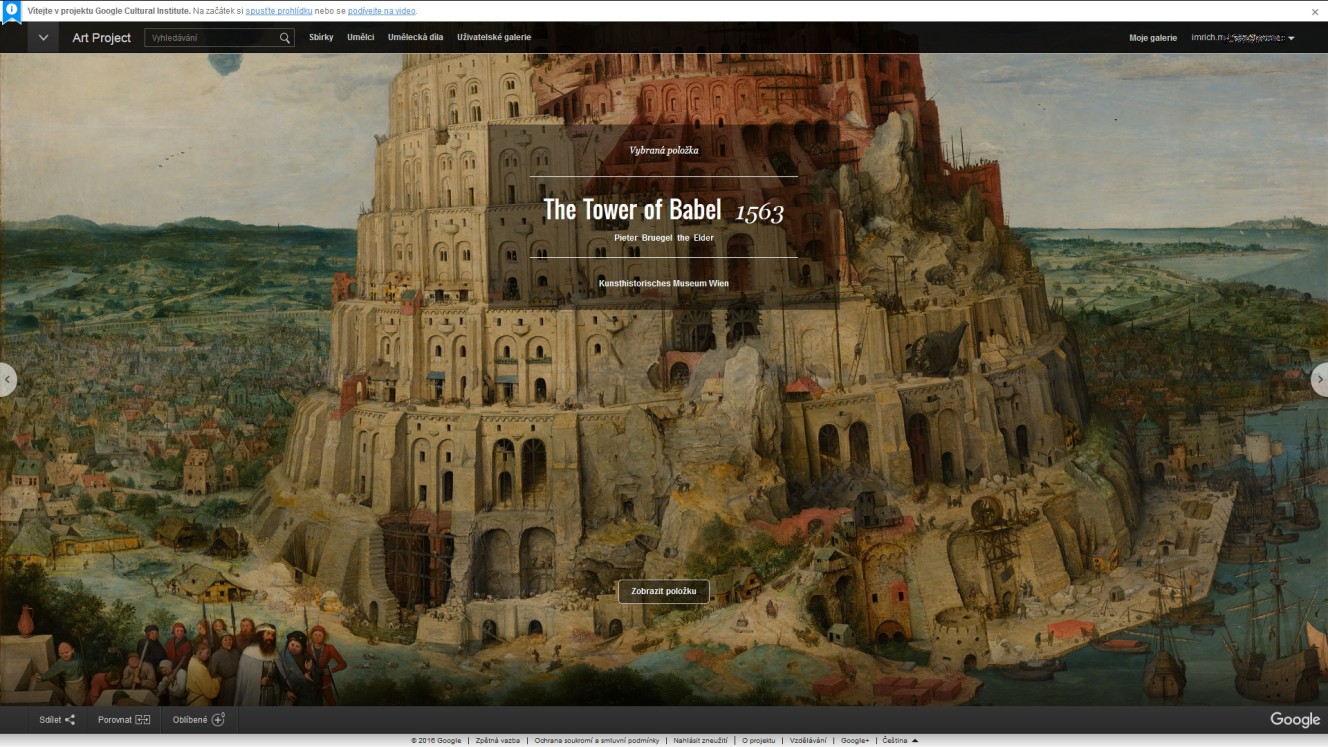Click the Porovnat compare button

pyautogui.click(x=124, y=719)
